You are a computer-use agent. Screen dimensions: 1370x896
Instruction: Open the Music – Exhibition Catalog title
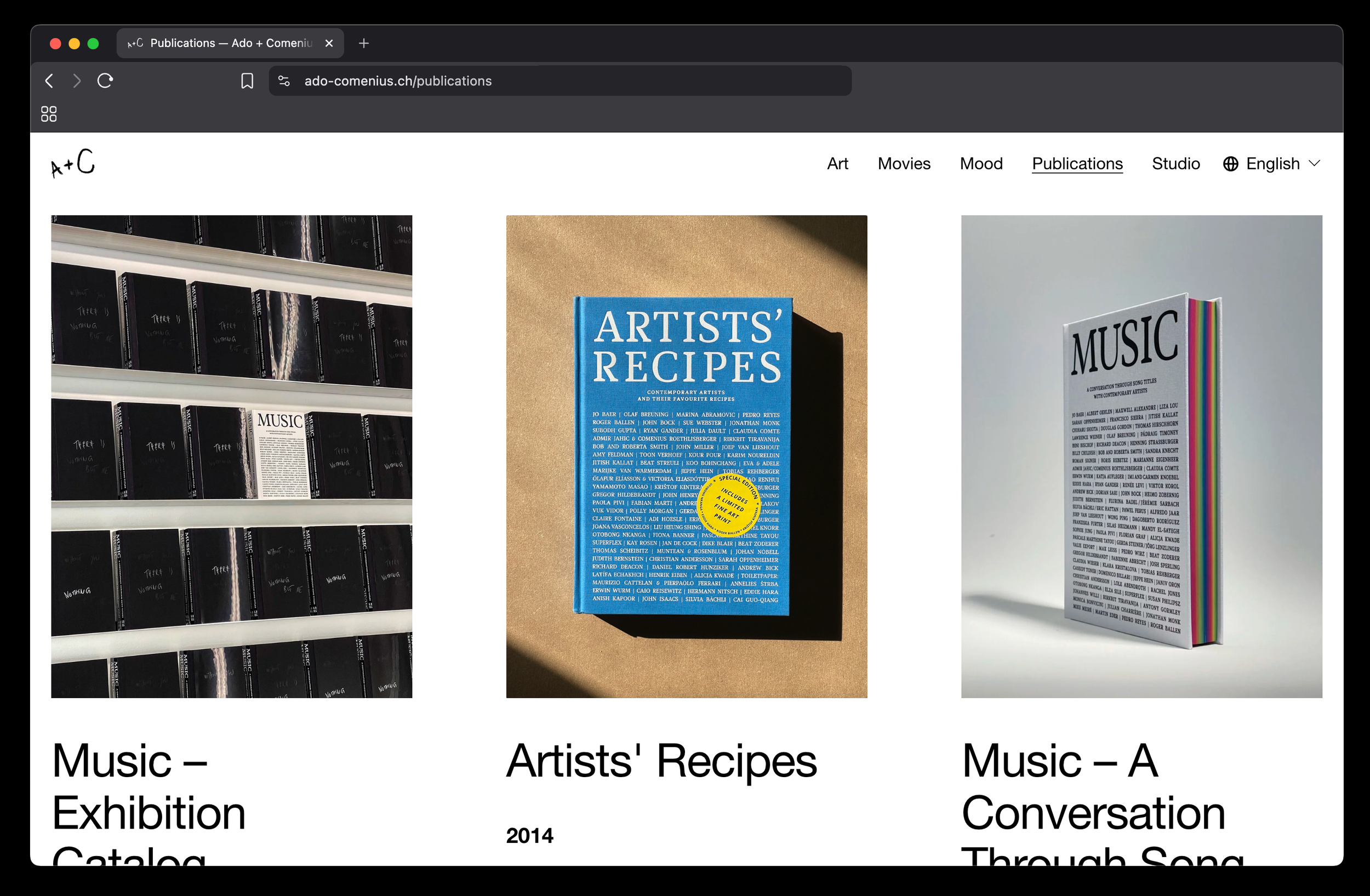(149, 803)
